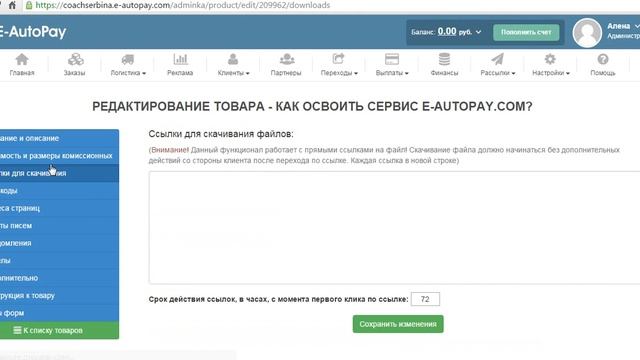
Task: Click the user avatar picture
Action: pos(587,33)
